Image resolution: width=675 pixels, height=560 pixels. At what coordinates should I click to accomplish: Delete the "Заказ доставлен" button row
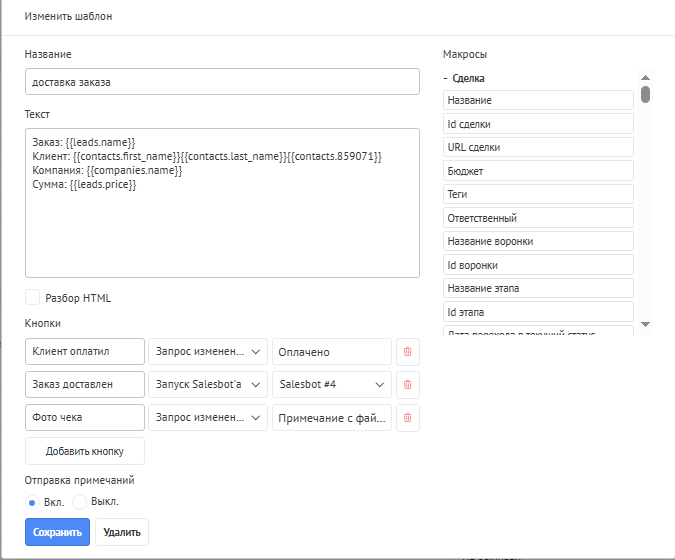pyautogui.click(x=408, y=384)
